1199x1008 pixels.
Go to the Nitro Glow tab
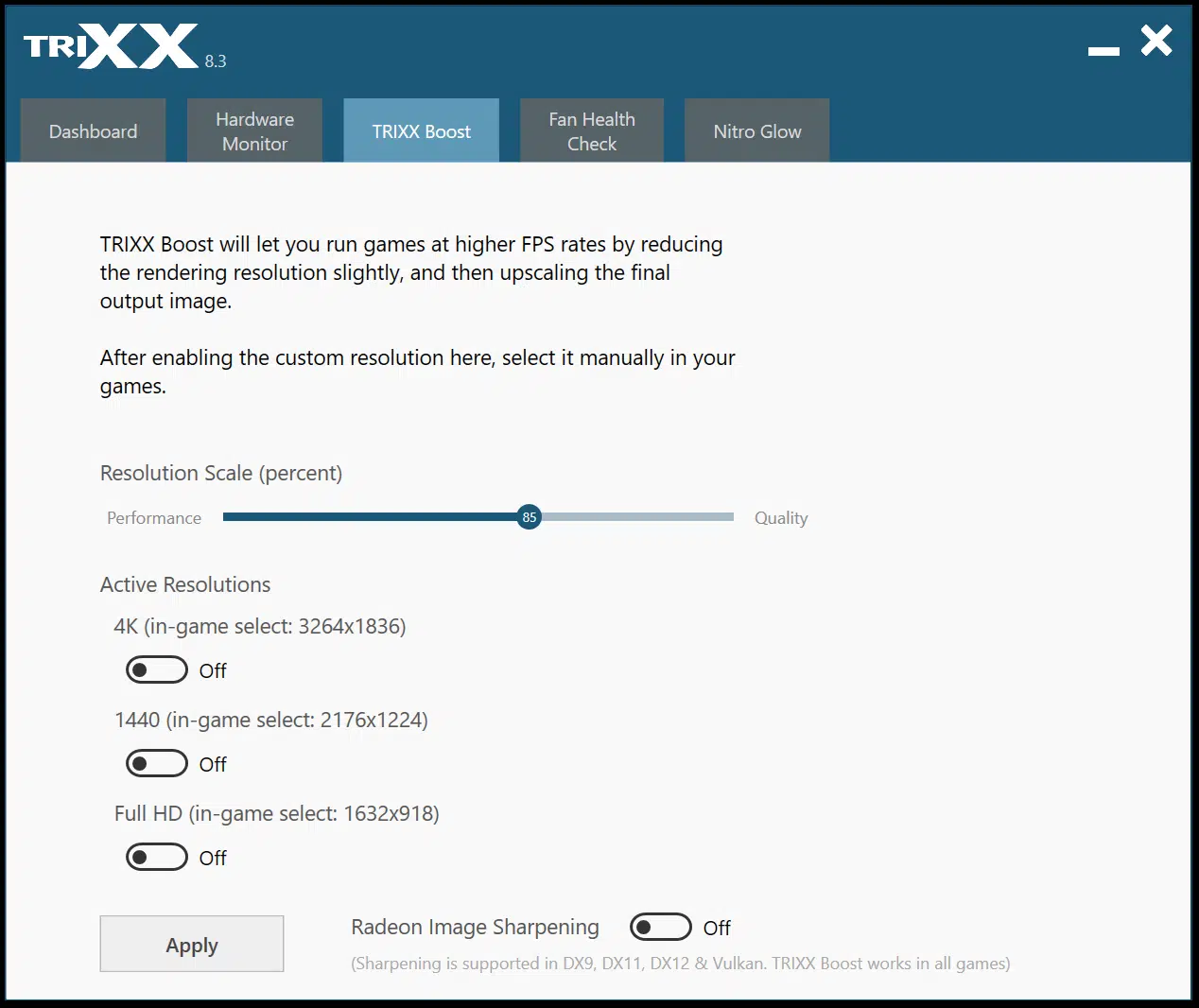click(756, 130)
